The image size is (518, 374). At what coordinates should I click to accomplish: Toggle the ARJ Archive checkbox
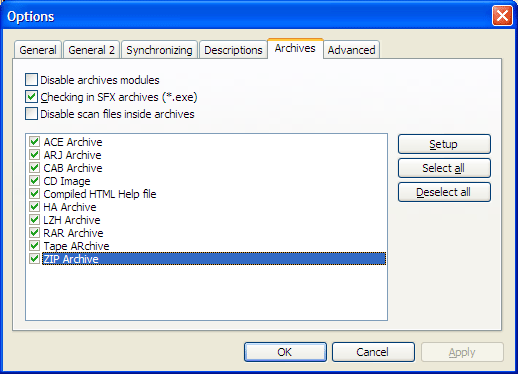pos(34,154)
